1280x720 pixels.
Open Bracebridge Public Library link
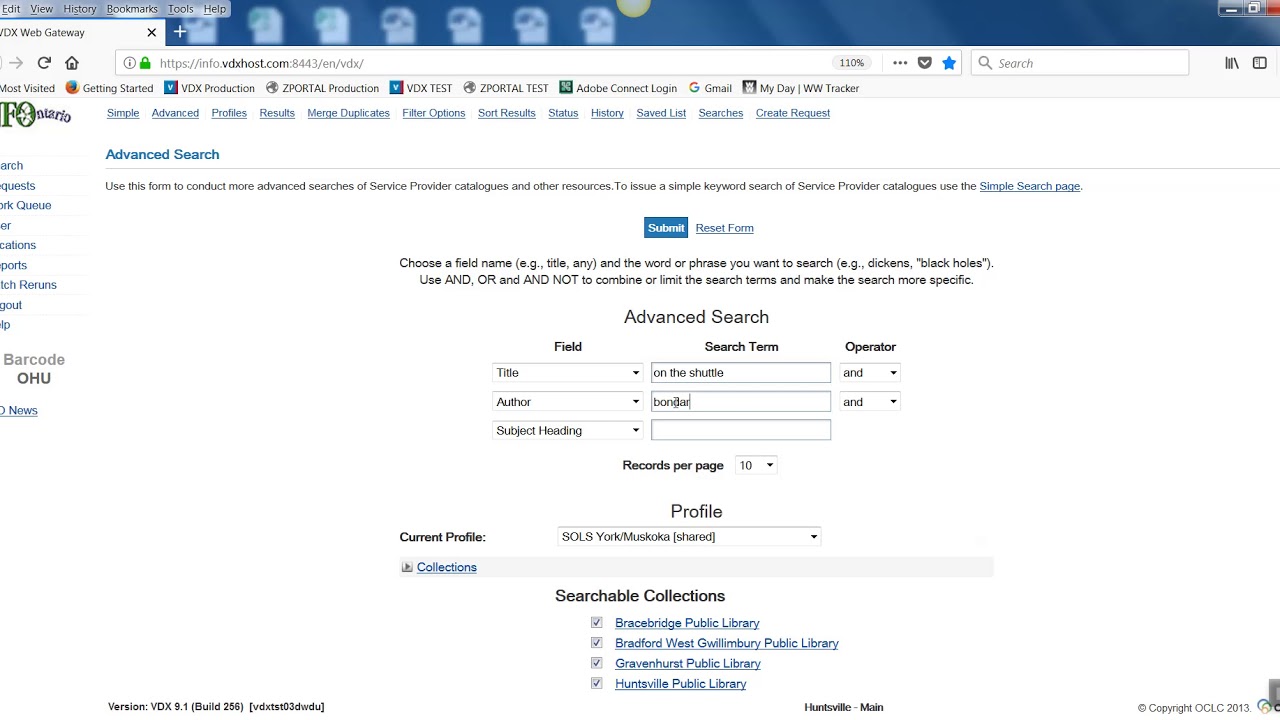(687, 623)
